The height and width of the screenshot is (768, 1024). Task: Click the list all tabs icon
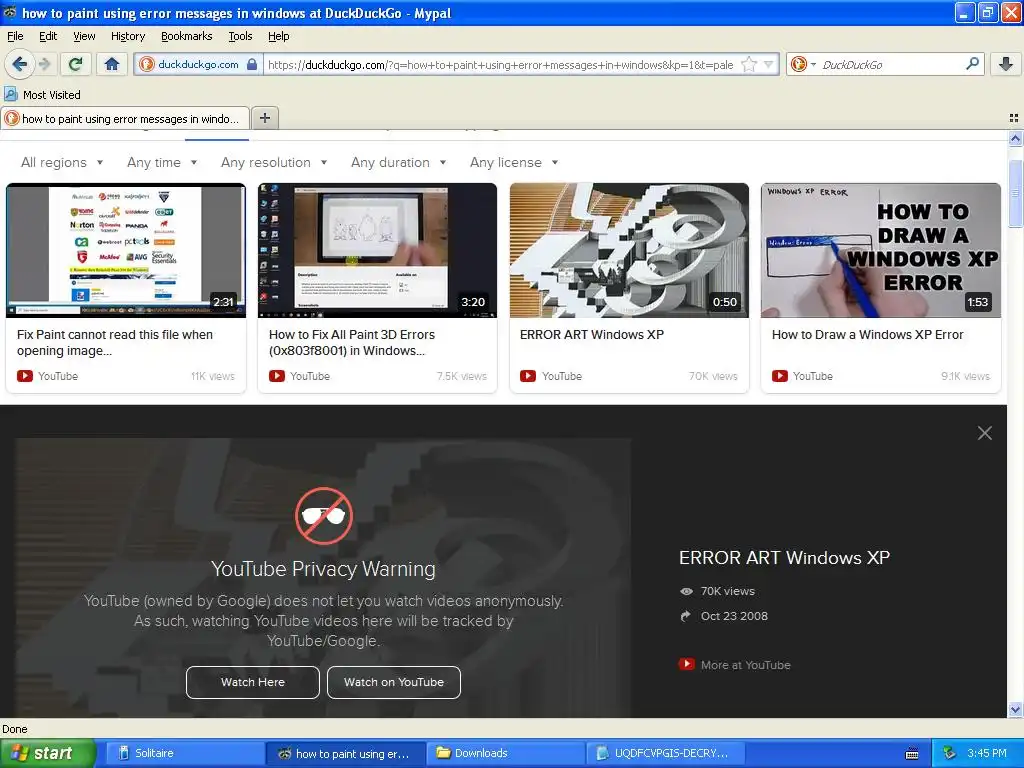point(1014,118)
